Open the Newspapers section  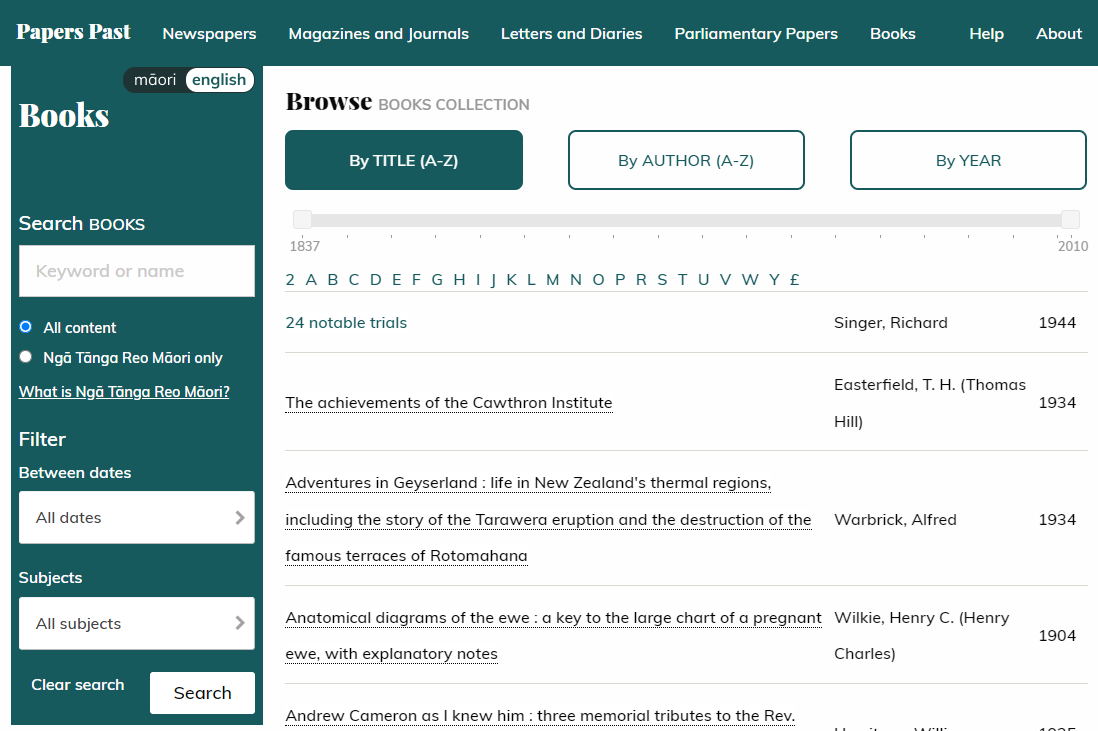209,33
